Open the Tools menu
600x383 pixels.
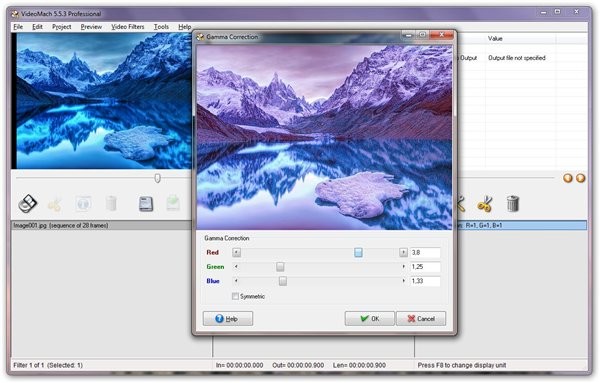point(161,27)
